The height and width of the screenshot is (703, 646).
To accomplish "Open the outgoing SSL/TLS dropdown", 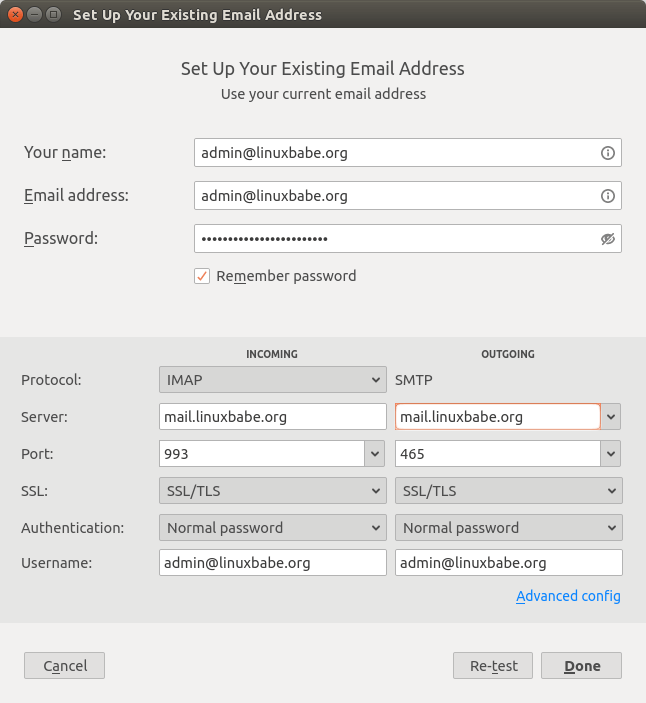I will (509, 491).
